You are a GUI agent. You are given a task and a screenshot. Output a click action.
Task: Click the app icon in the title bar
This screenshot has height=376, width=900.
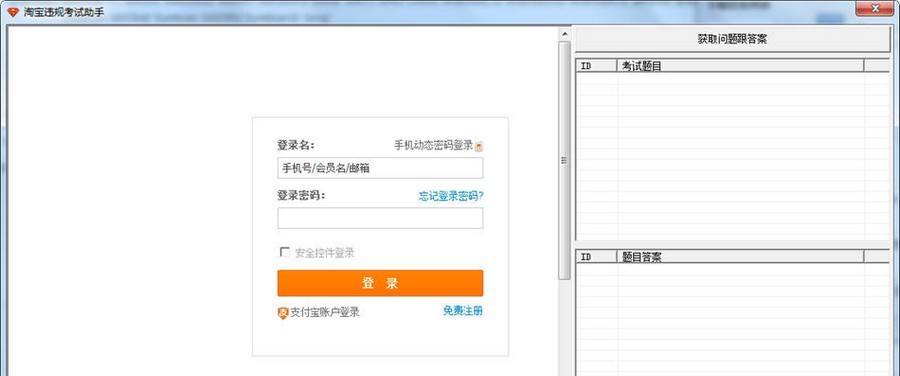point(13,11)
